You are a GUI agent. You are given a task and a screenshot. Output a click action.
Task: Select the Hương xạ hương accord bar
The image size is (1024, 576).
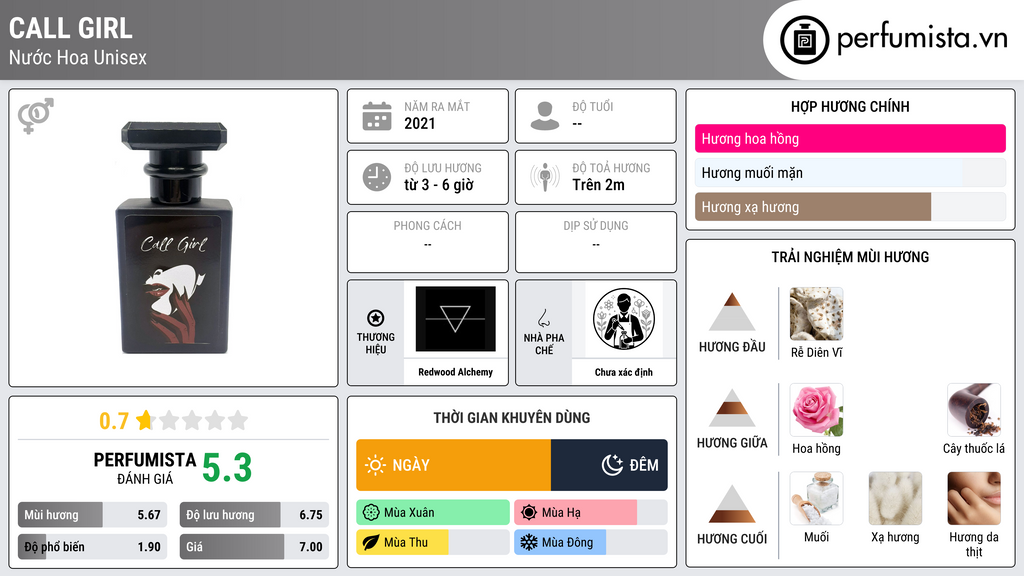click(850, 207)
